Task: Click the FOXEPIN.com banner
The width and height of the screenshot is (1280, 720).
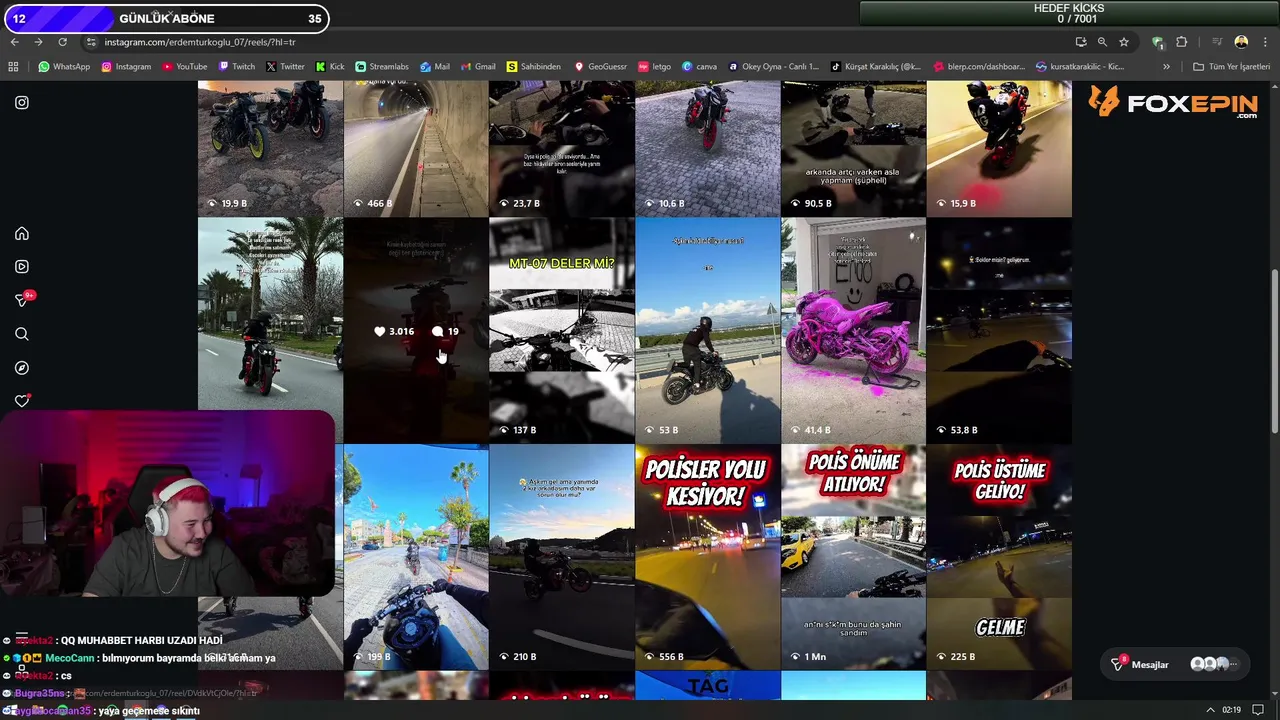Action: [x=1172, y=103]
